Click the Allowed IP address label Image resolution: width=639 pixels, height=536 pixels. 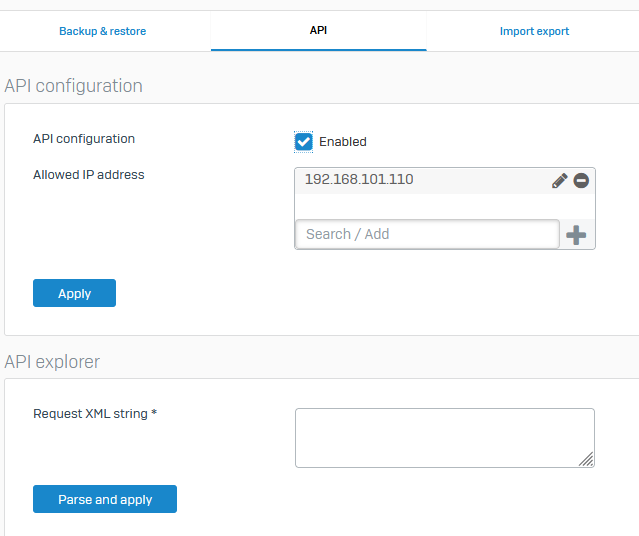tap(89, 175)
